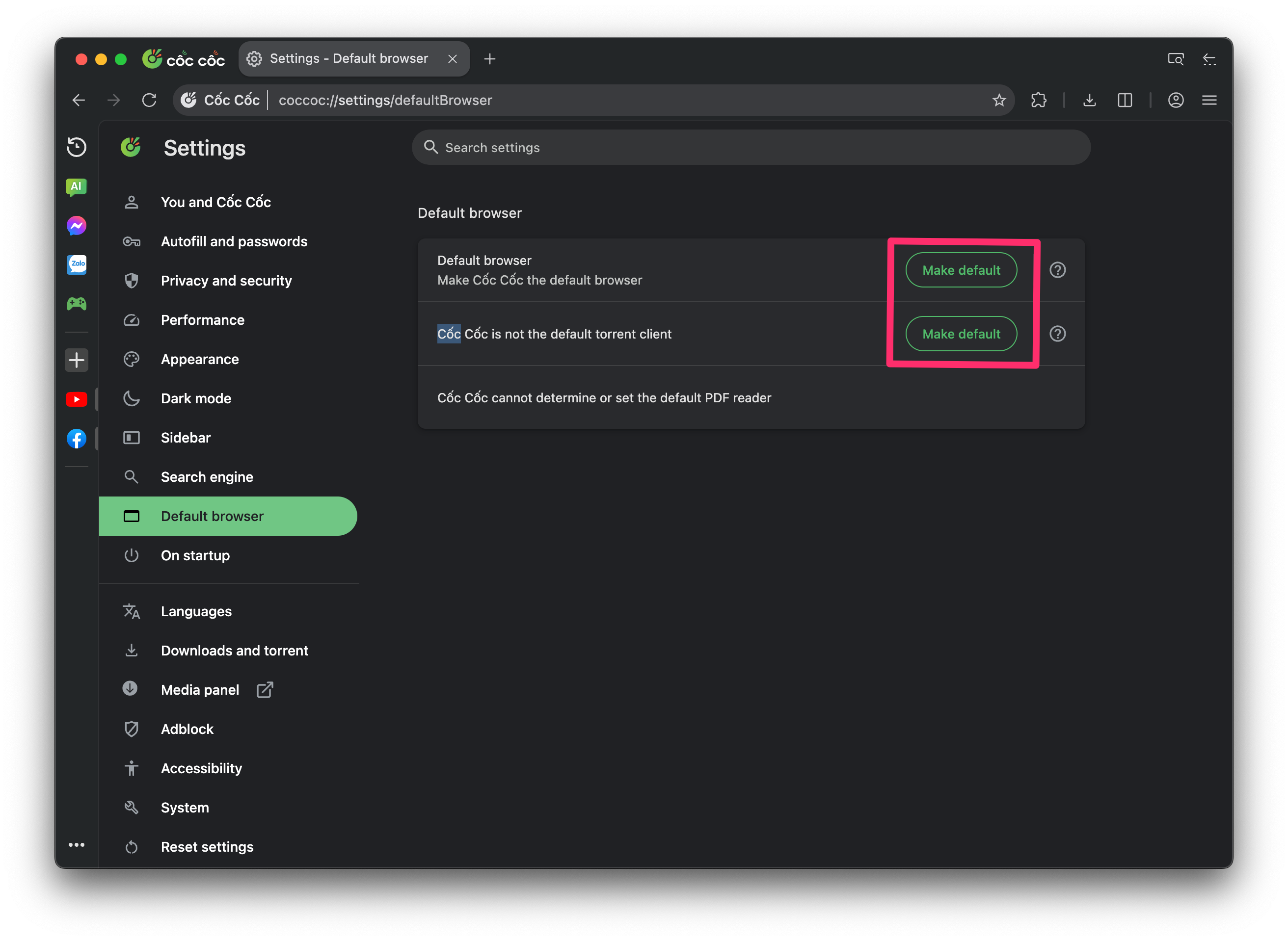Add a new sidebar shortcut with plus icon

pyautogui.click(x=77, y=360)
